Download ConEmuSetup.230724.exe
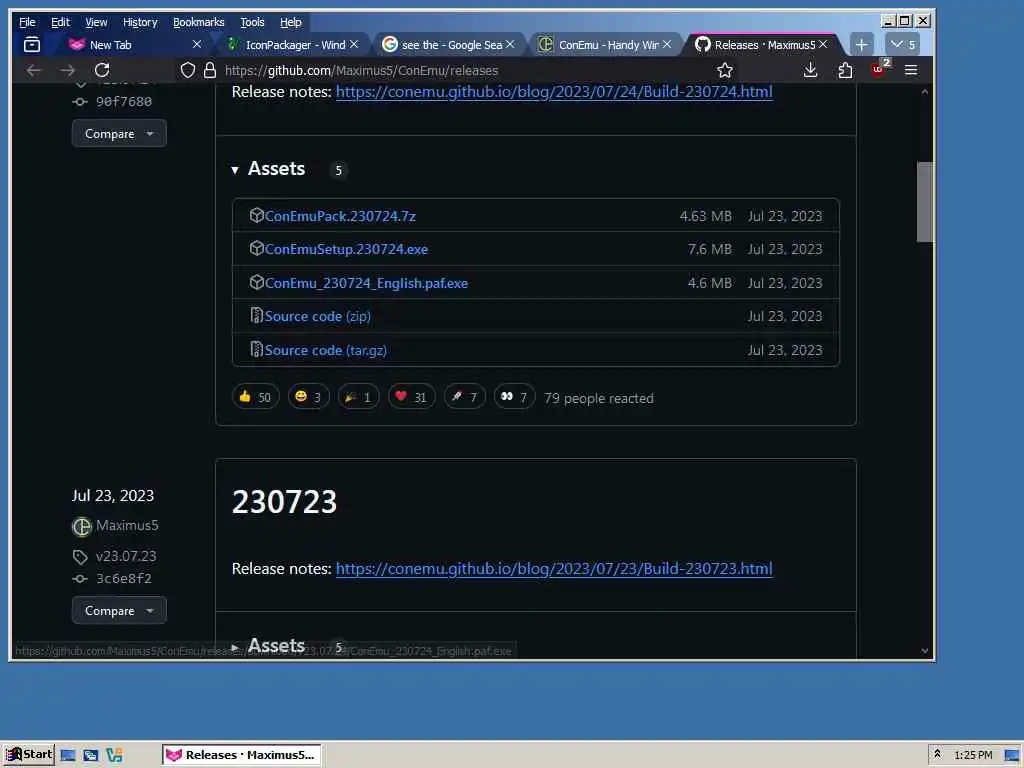 346,249
